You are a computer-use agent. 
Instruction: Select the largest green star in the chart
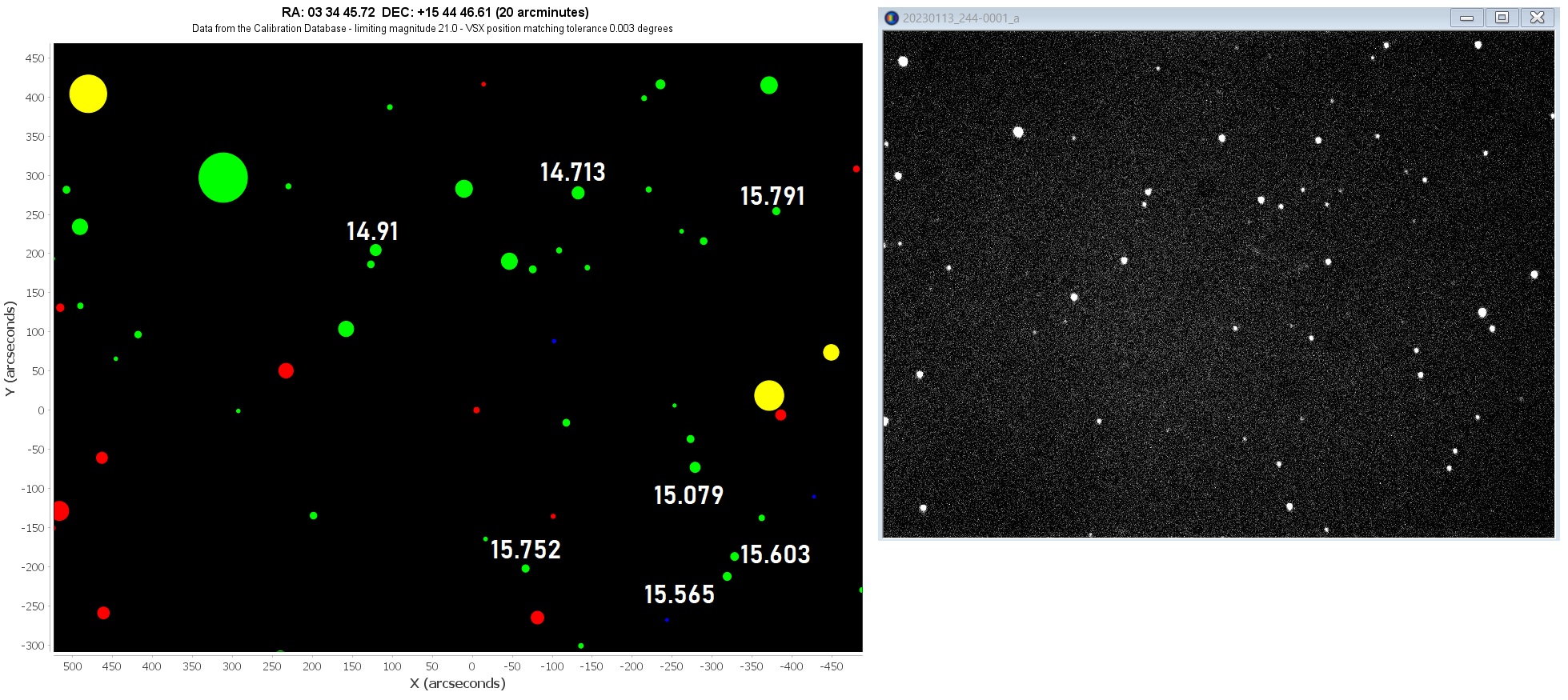(223, 178)
